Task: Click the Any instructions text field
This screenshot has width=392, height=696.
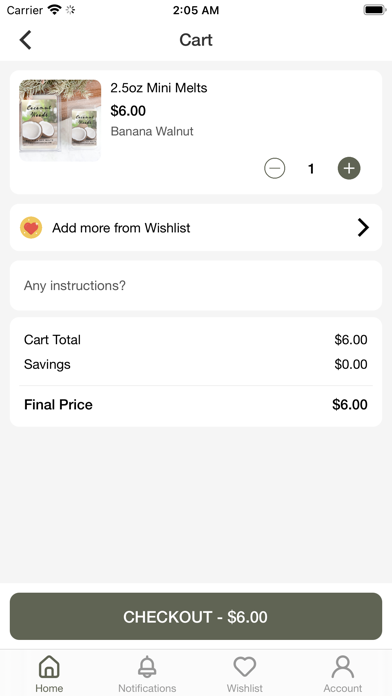Action: [x=196, y=285]
